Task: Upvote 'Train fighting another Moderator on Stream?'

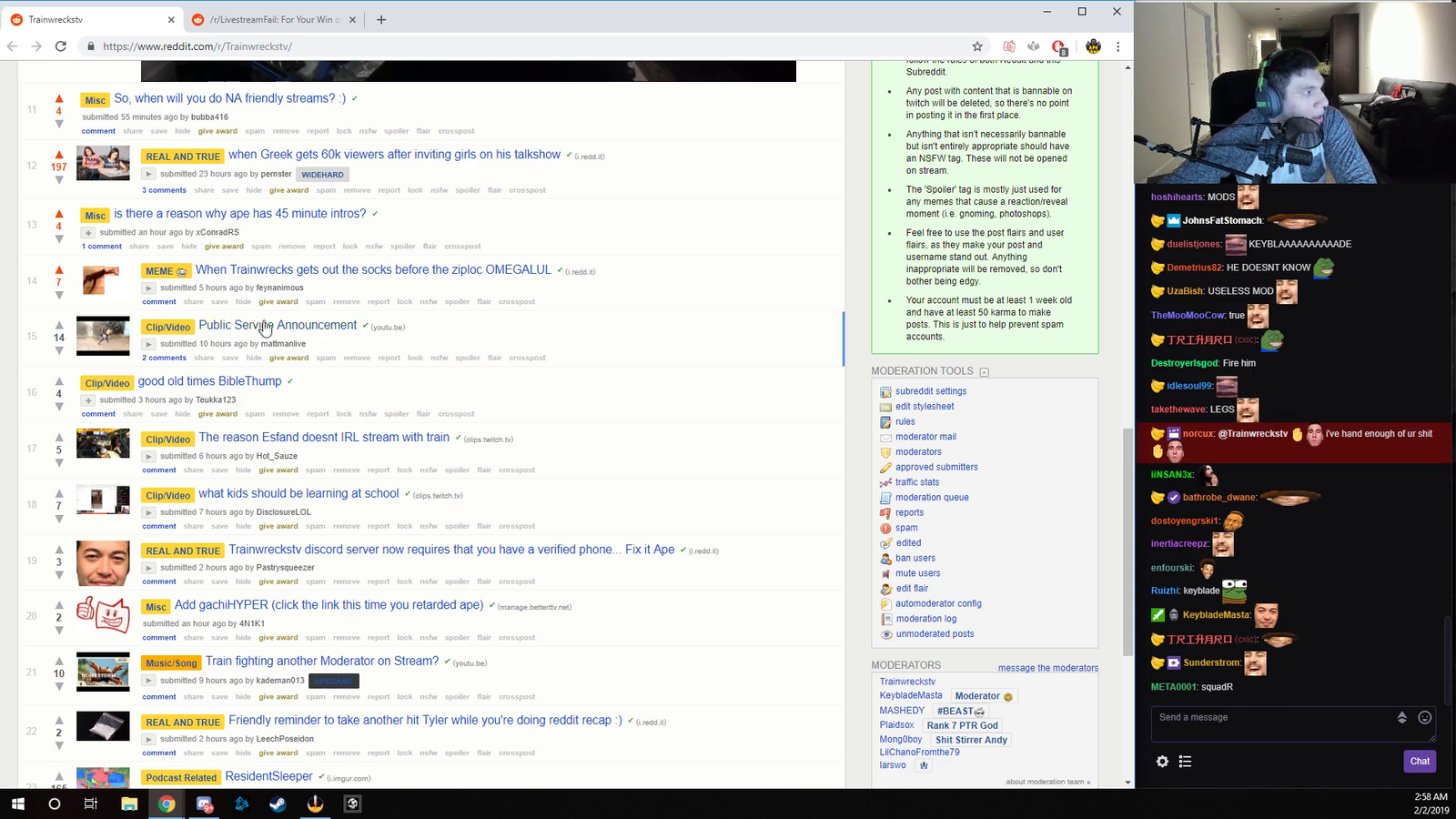Action: click(x=59, y=661)
